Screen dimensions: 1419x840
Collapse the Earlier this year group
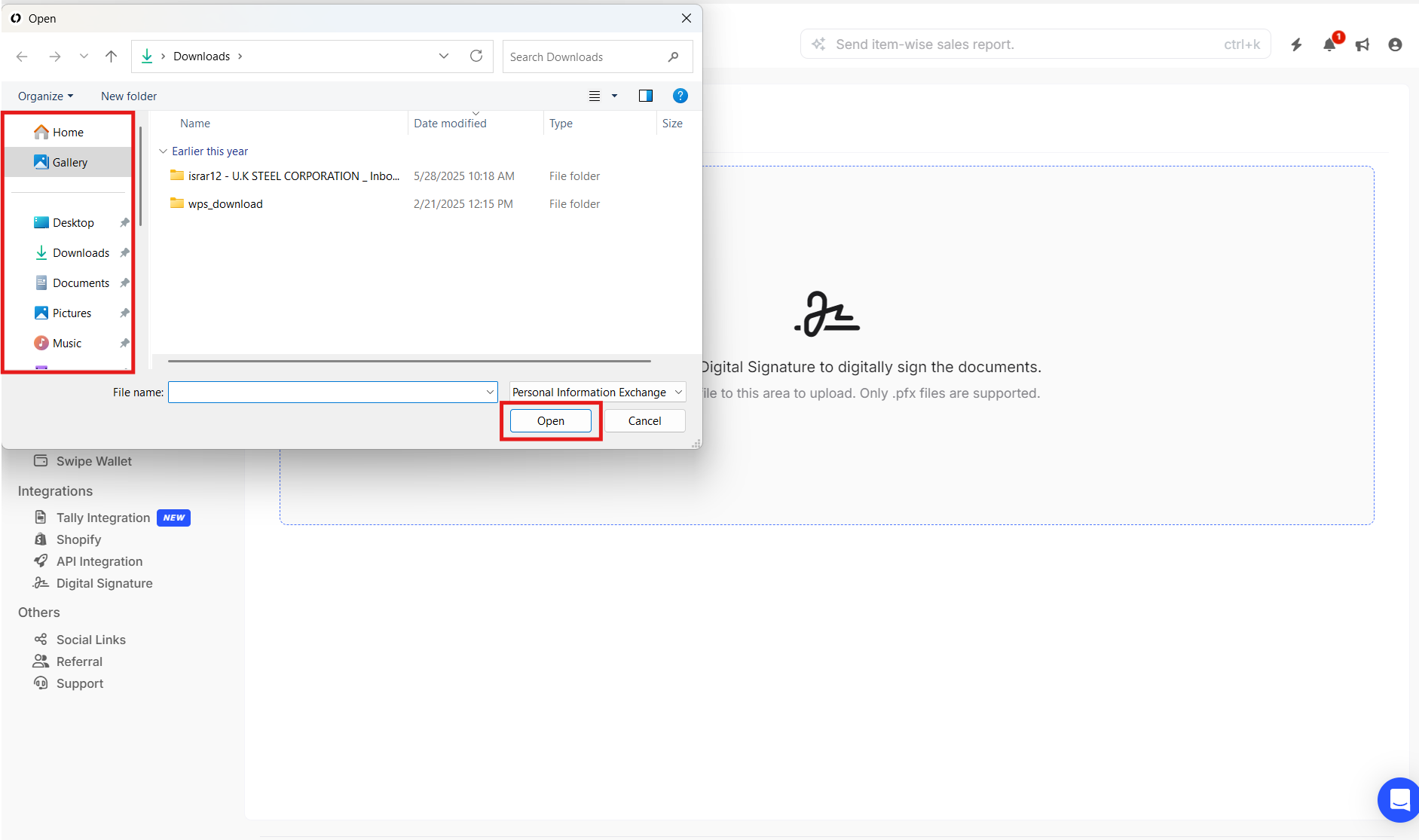(x=163, y=151)
